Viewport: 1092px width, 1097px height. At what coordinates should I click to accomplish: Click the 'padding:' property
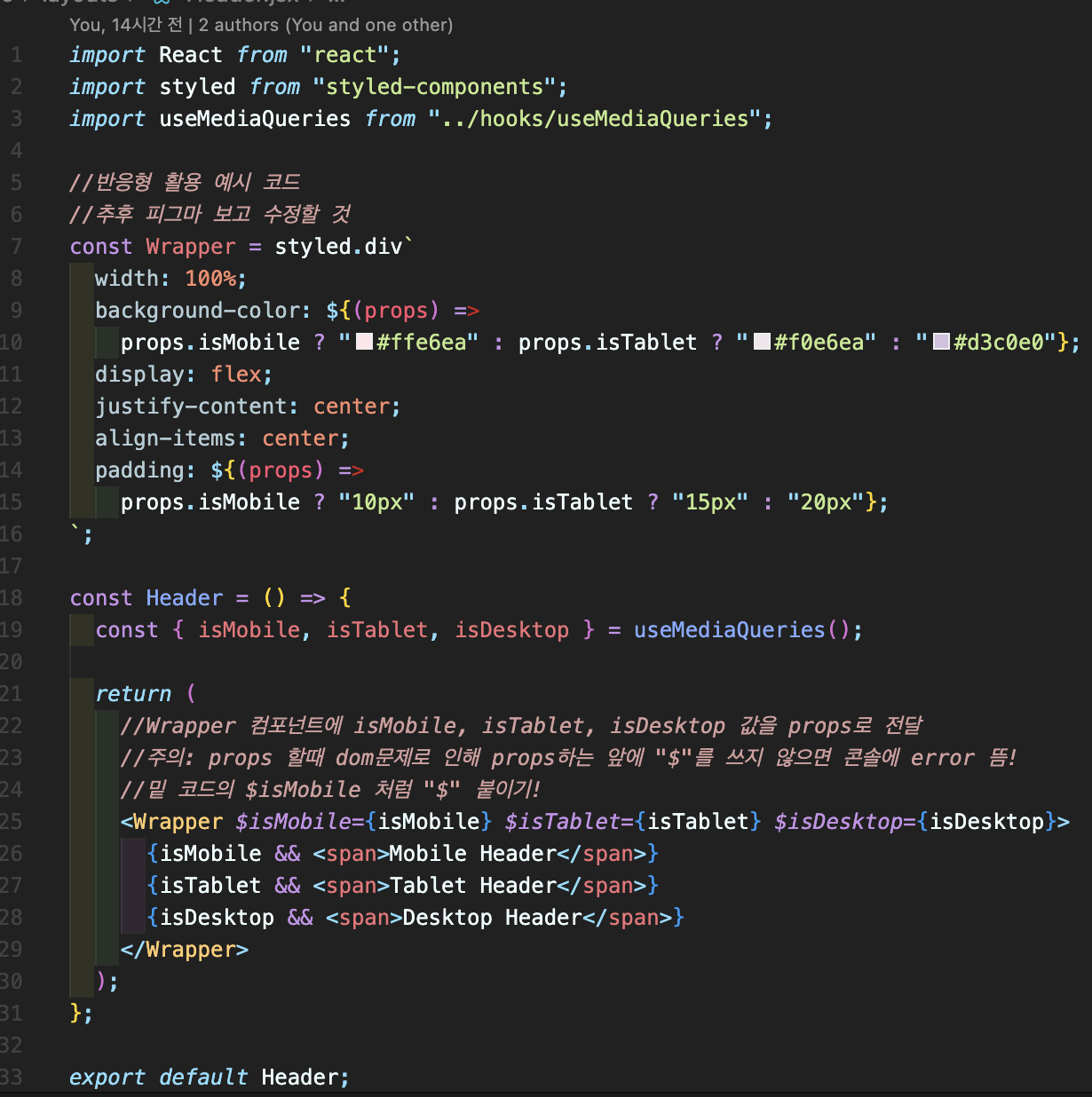146,470
